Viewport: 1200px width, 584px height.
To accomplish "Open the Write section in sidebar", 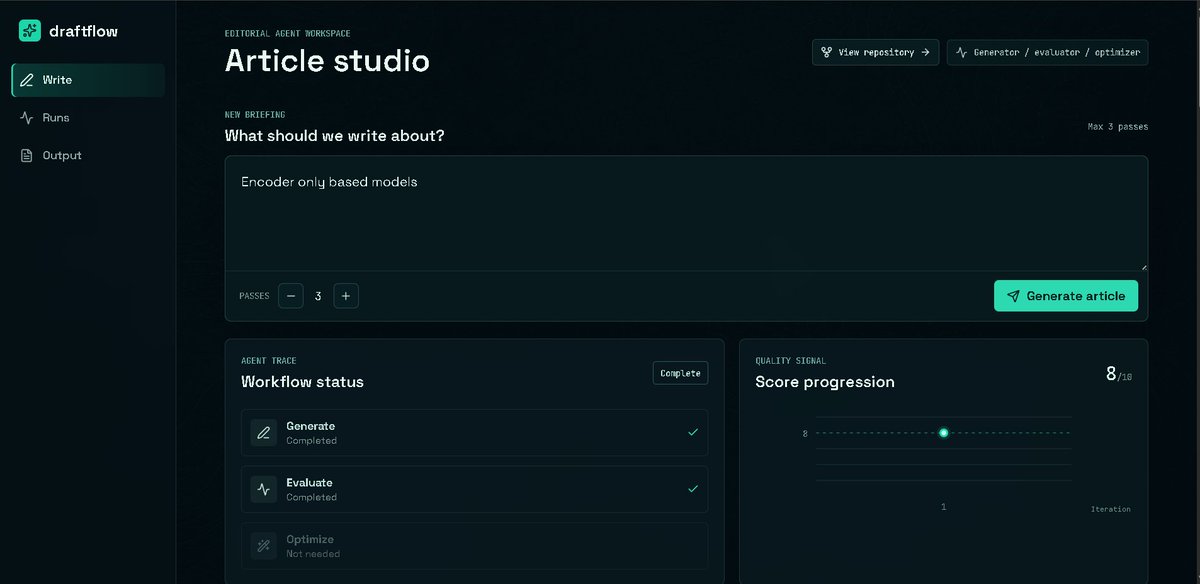I will [88, 80].
